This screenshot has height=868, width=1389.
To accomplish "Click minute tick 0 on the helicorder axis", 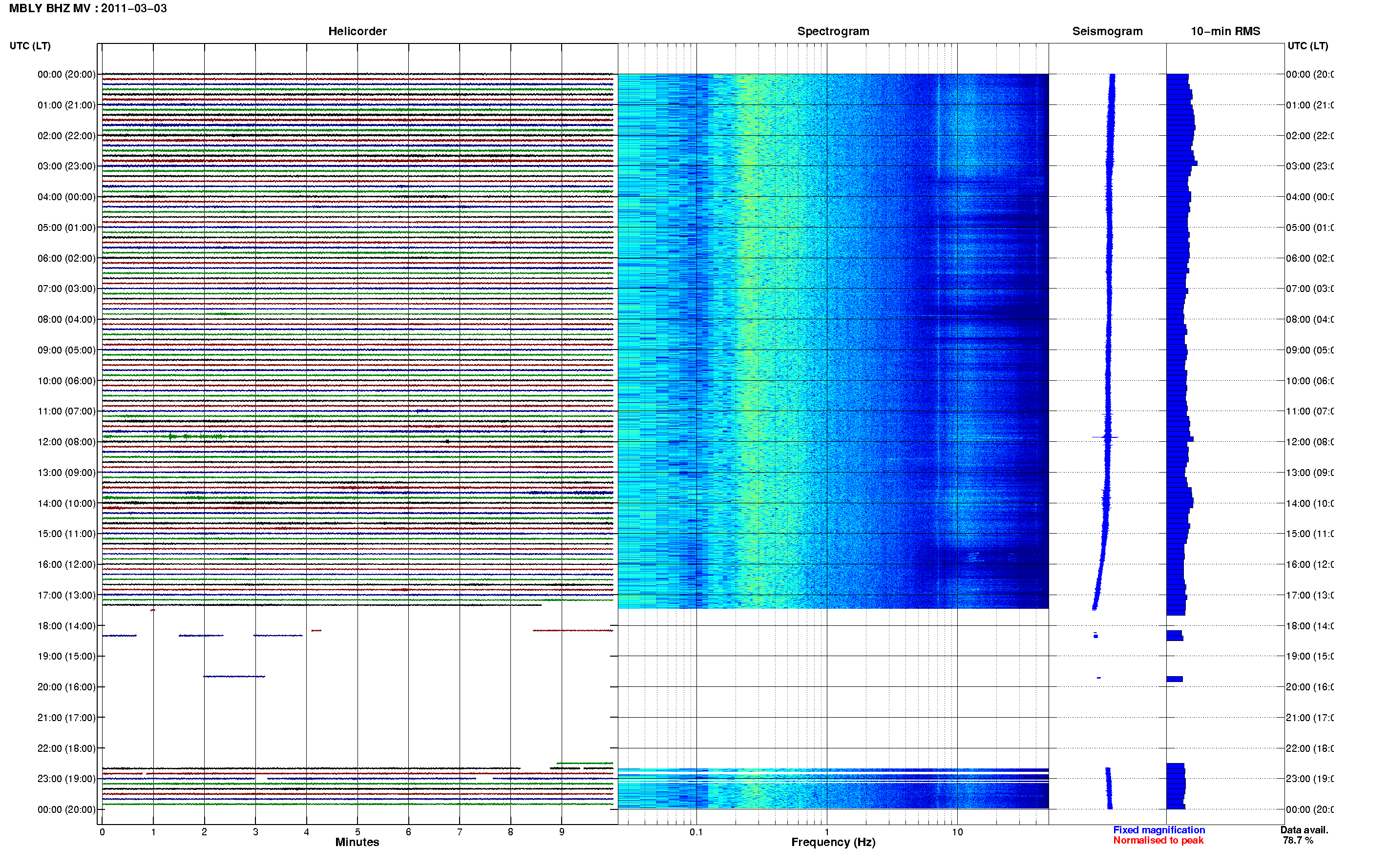I will (102, 832).
